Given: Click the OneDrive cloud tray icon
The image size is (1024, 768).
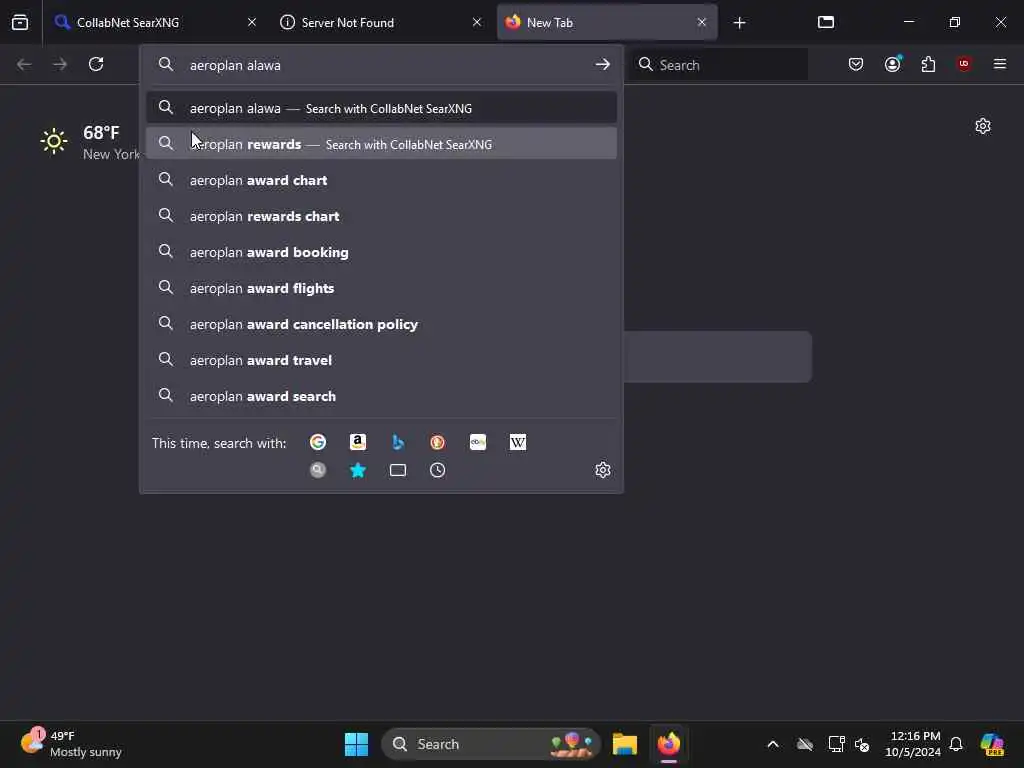Looking at the screenshot, I should tap(805, 744).
